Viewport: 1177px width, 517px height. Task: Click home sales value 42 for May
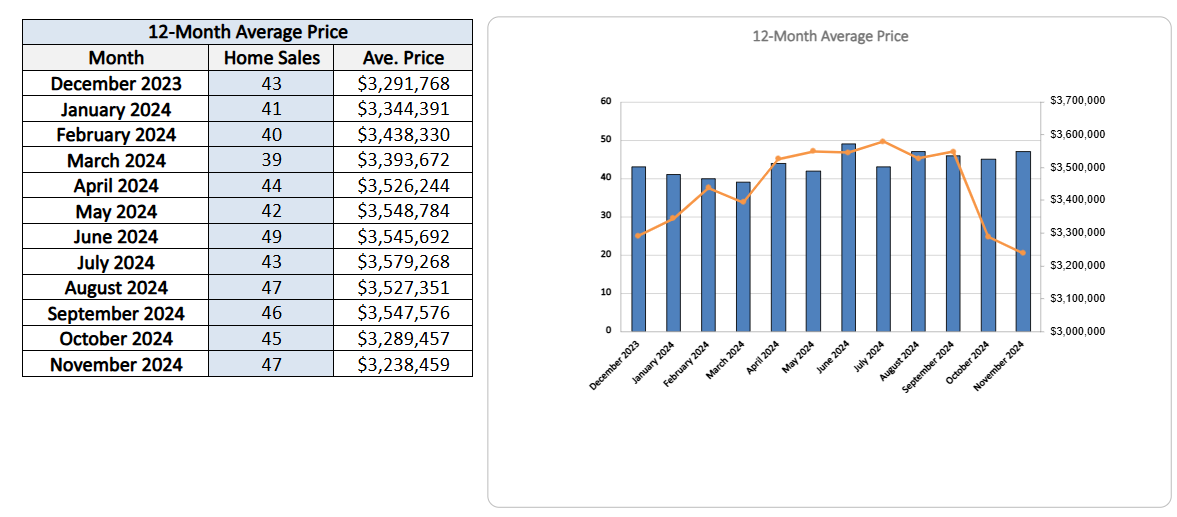coord(271,211)
